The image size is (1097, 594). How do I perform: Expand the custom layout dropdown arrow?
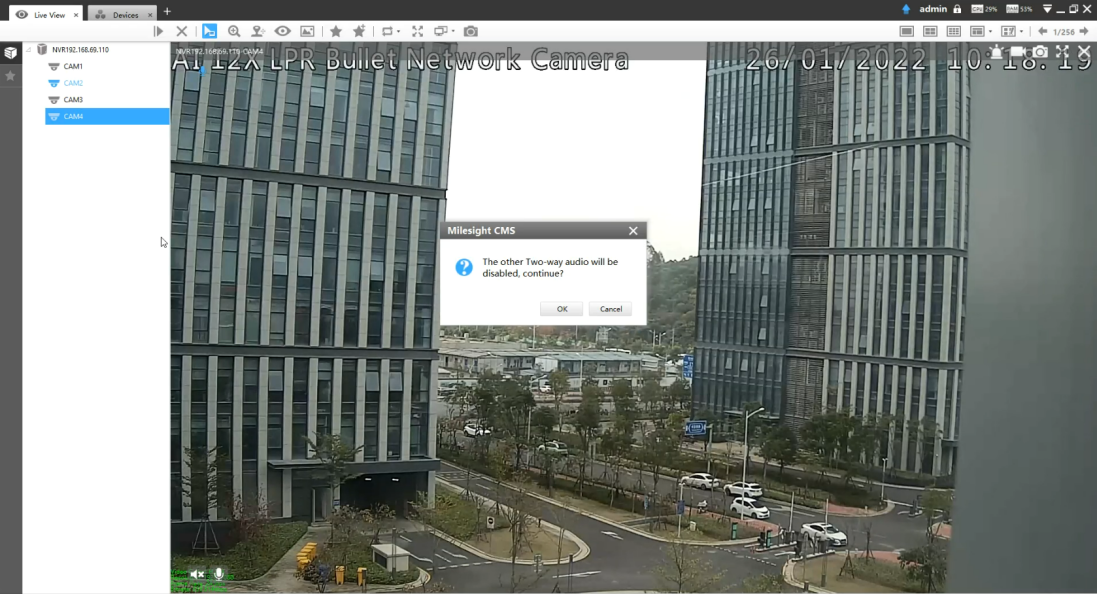pos(1021,31)
